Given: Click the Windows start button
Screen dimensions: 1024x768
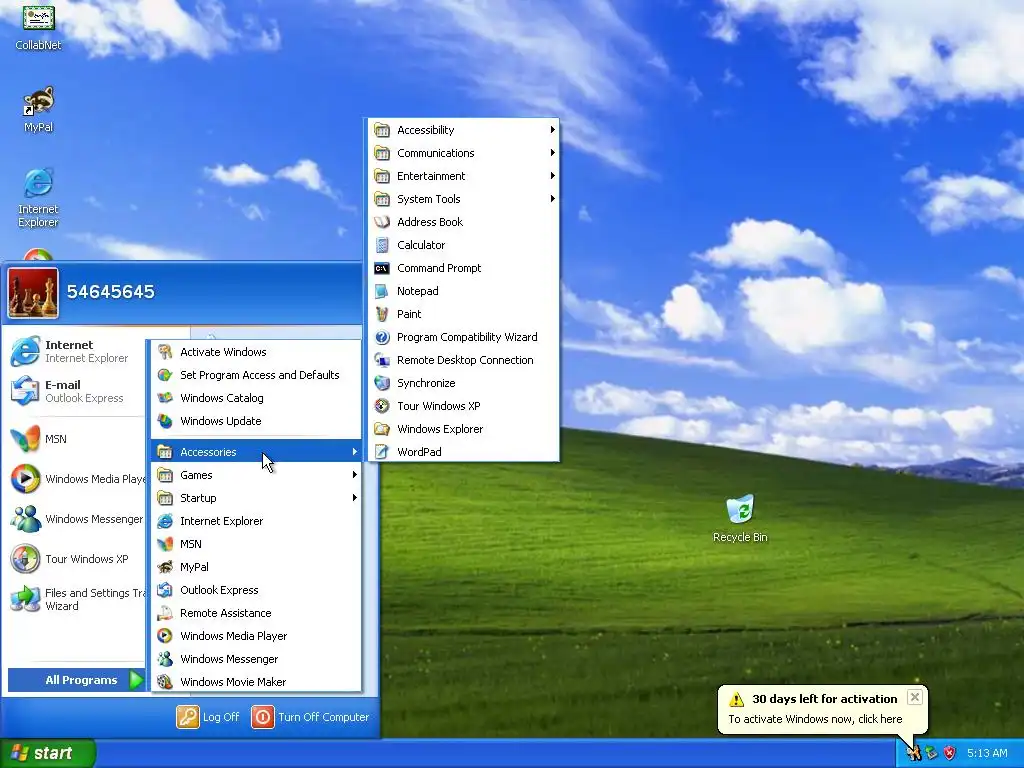Looking at the screenshot, I should [x=47, y=753].
